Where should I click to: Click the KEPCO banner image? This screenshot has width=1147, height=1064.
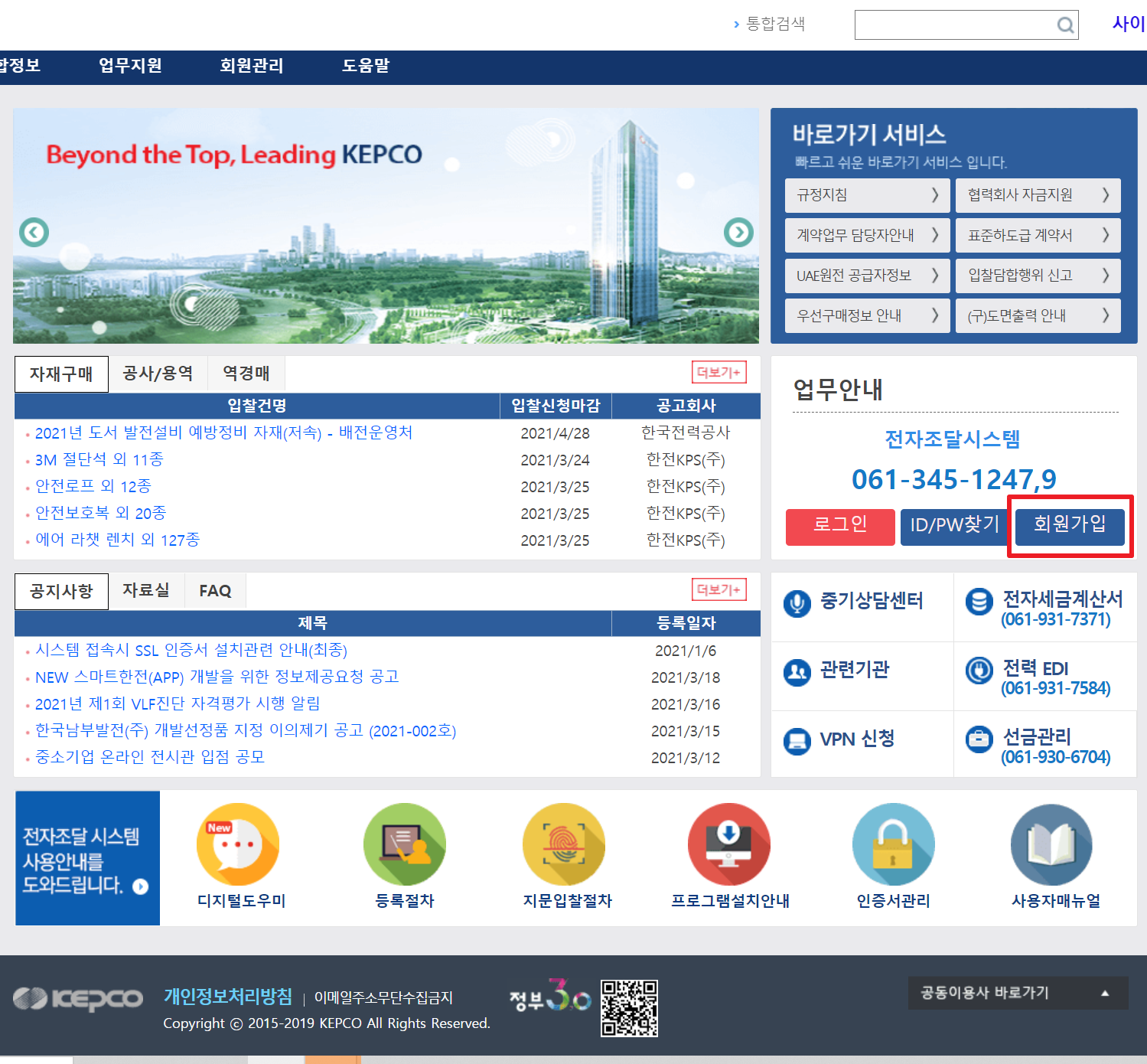coord(386,226)
